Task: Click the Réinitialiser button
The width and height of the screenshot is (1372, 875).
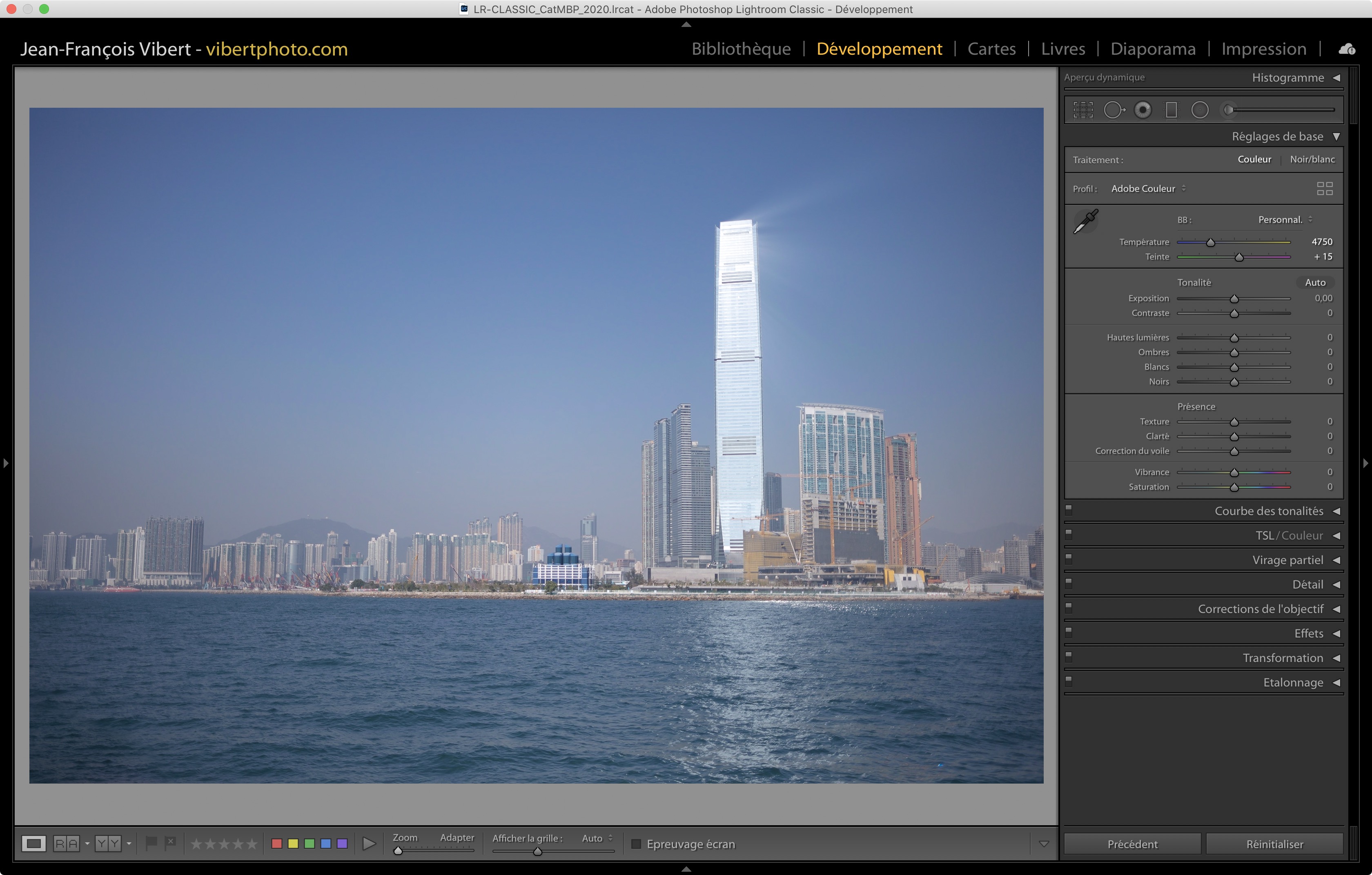Action: click(1274, 844)
